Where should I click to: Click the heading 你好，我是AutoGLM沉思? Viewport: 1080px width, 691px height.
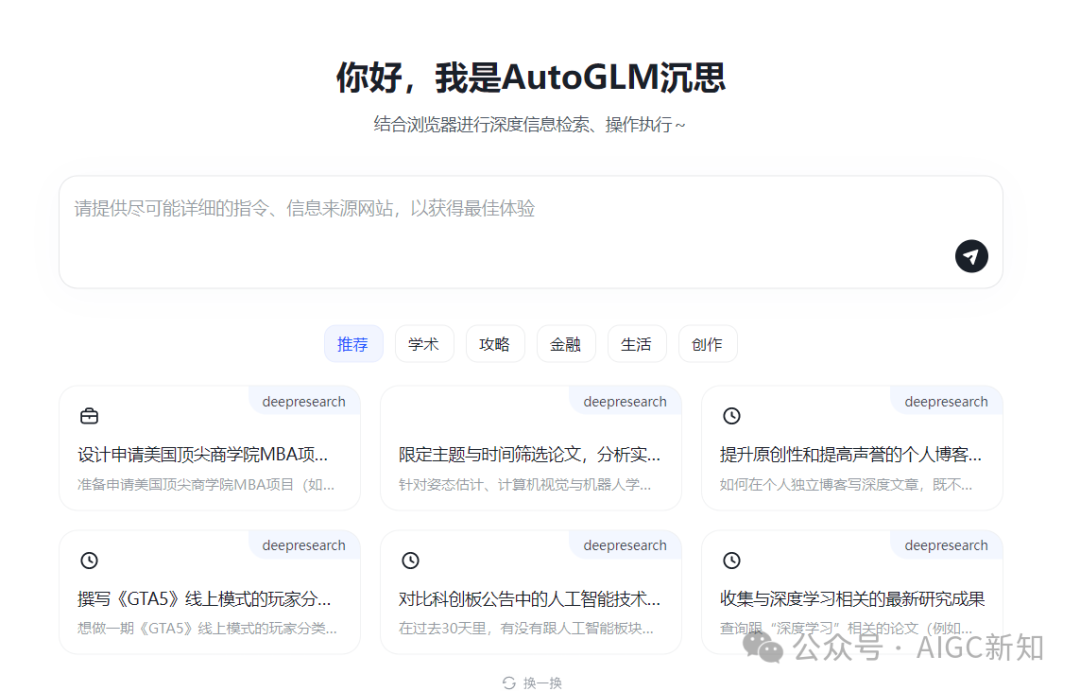pyautogui.click(x=530, y=77)
